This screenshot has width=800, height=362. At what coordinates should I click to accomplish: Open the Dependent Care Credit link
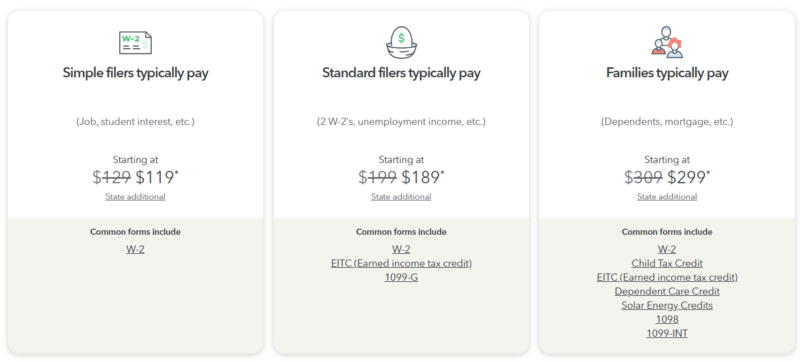[667, 292]
